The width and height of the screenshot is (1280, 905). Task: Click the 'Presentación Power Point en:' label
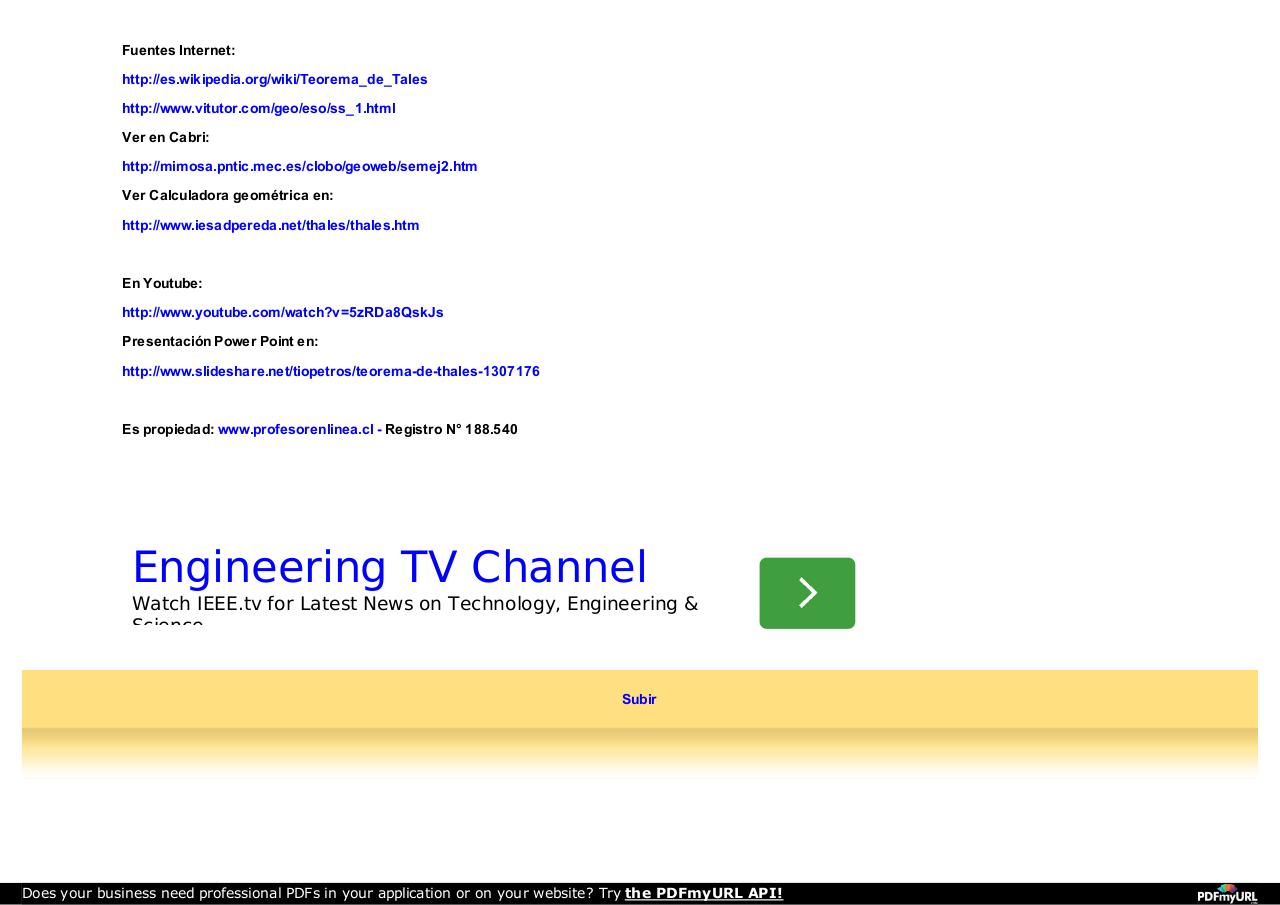[220, 341]
